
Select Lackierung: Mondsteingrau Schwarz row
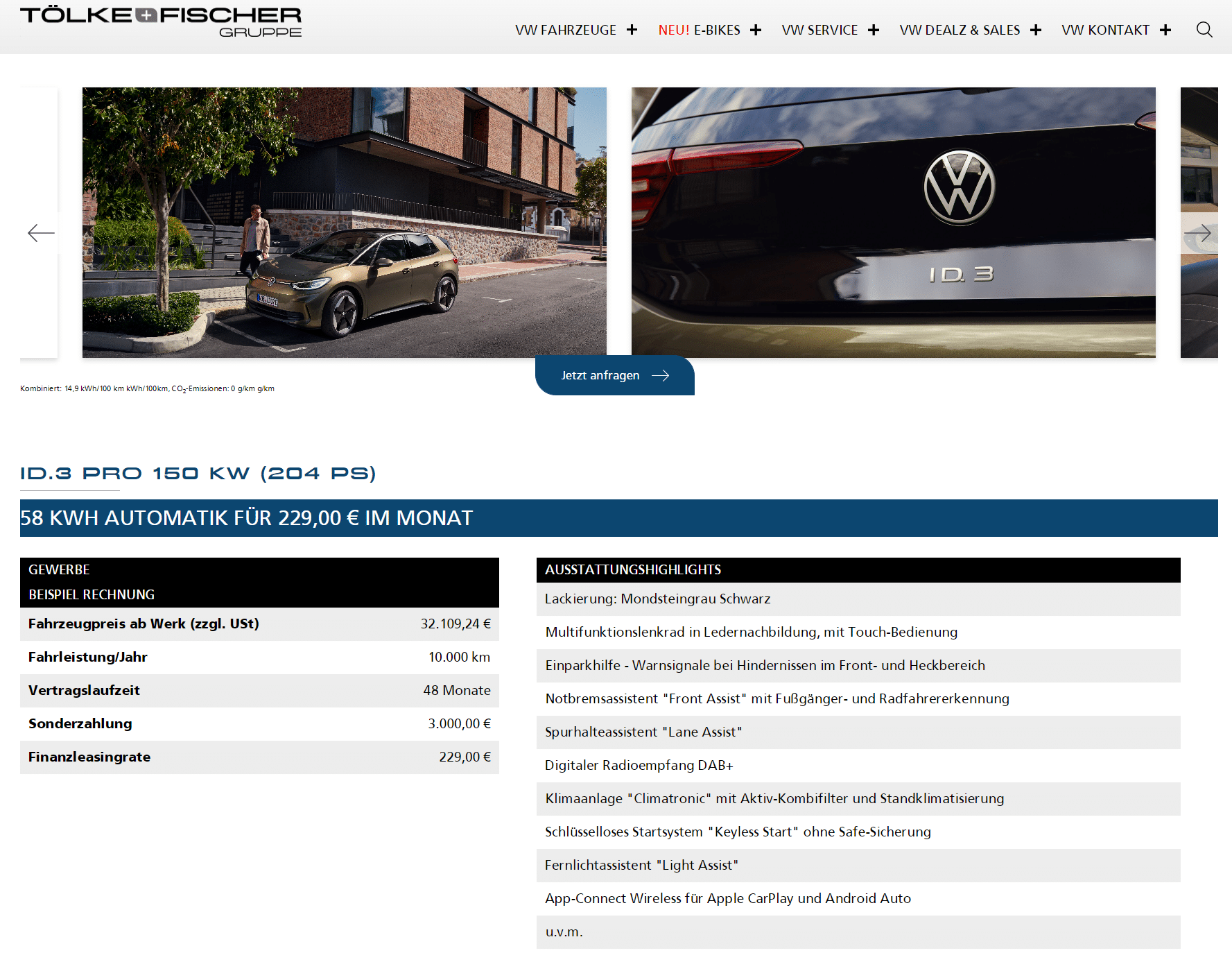point(858,599)
